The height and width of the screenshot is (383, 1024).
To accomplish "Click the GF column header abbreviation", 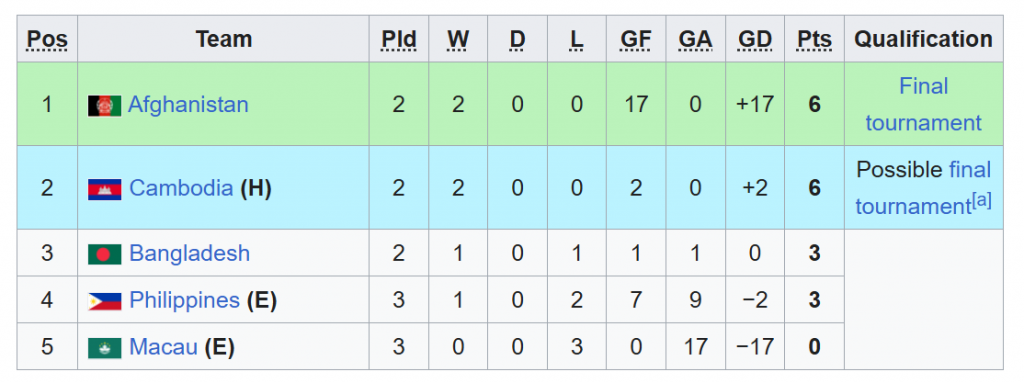I will pyautogui.click(x=635, y=40).
